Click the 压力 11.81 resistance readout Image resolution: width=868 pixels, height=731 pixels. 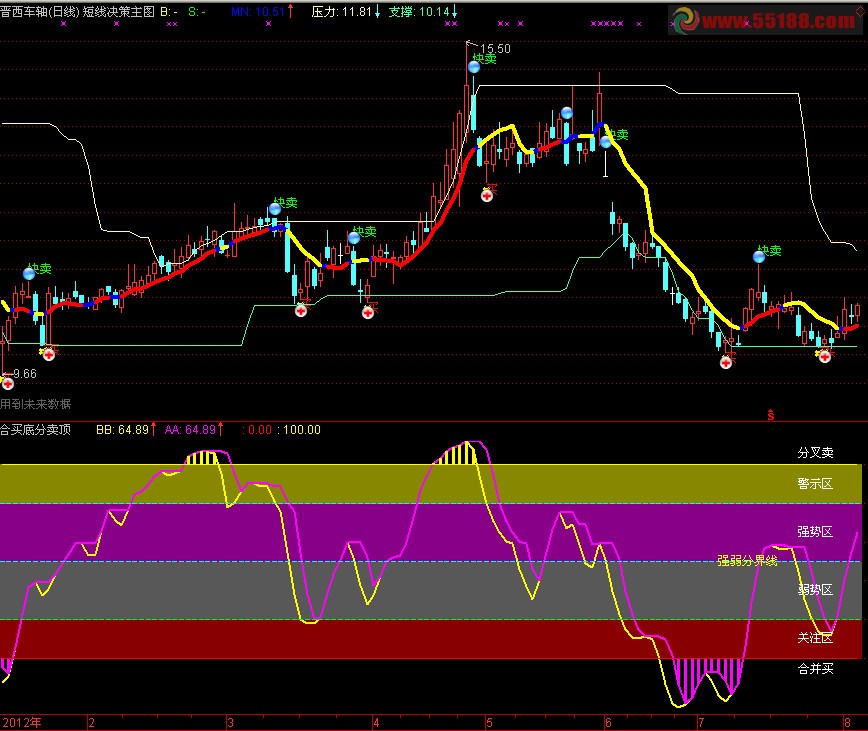tap(345, 12)
